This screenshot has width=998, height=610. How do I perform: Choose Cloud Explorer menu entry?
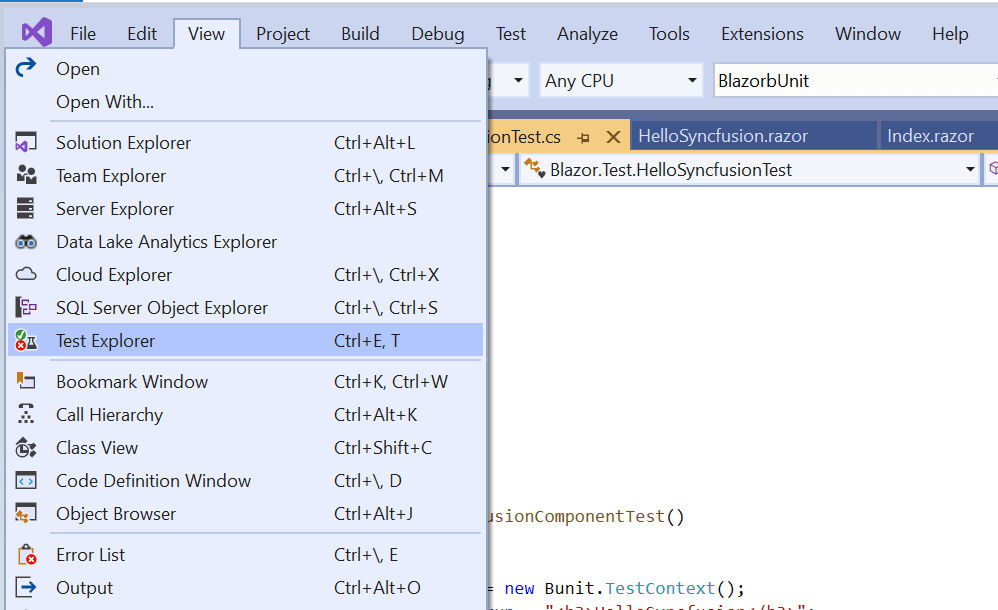[245, 275]
